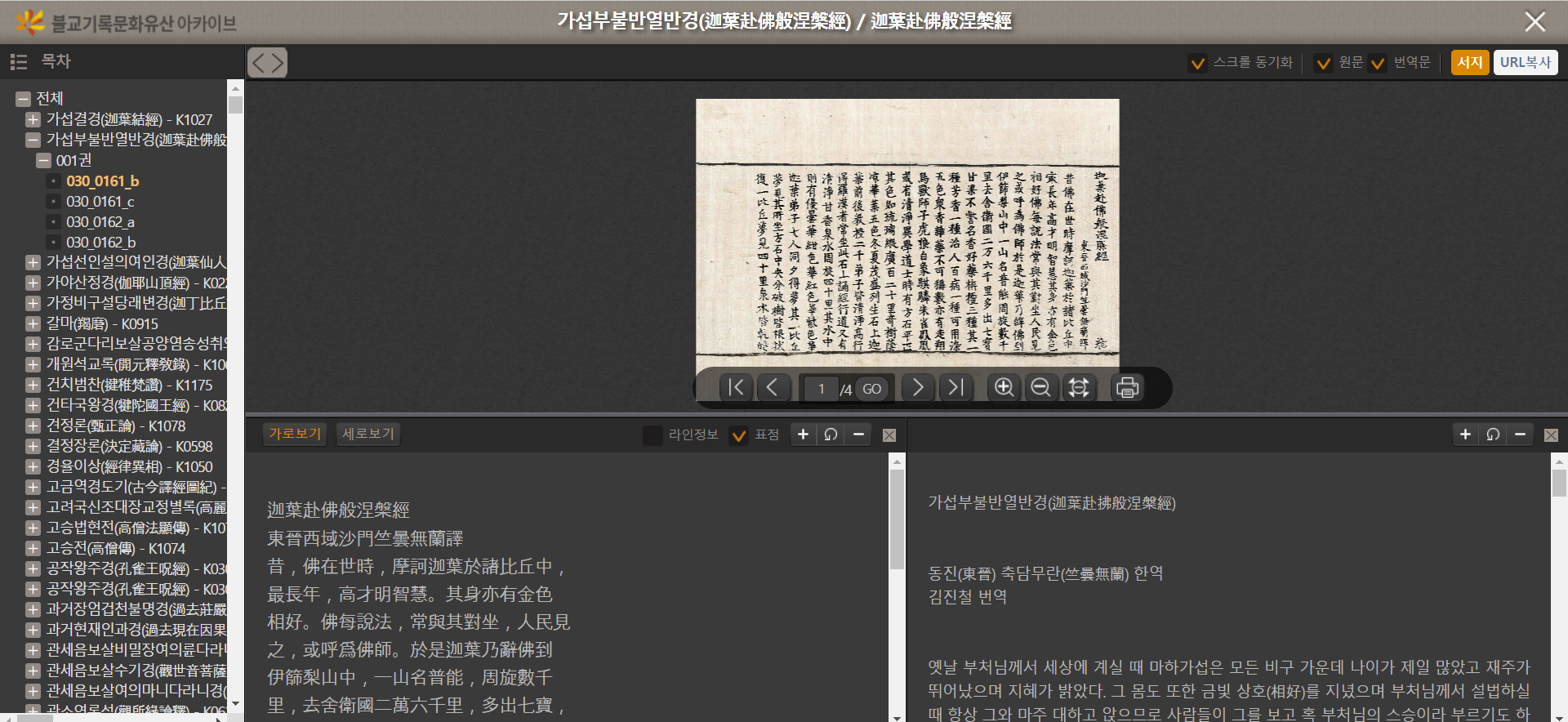Viewport: 1568px width, 722px height.
Task: Fit the scanned image to screen
Action: tap(1079, 387)
